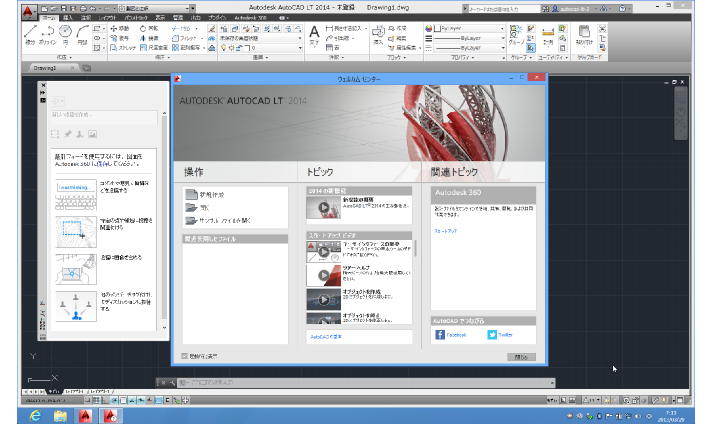Select the Circle (円) tool
This screenshot has height=424, width=713.
click(65, 36)
